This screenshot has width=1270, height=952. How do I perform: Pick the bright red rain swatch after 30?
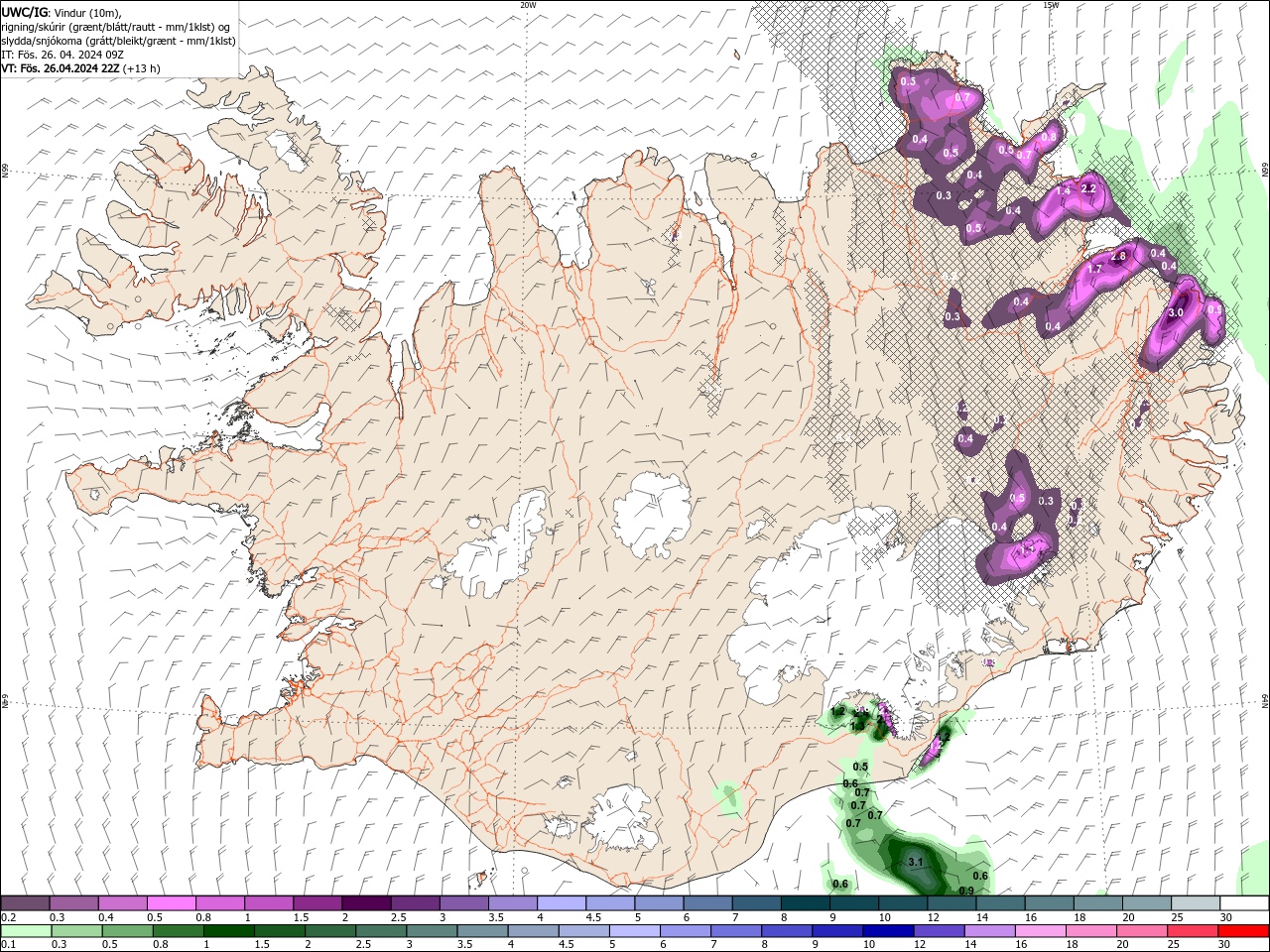1243,931
